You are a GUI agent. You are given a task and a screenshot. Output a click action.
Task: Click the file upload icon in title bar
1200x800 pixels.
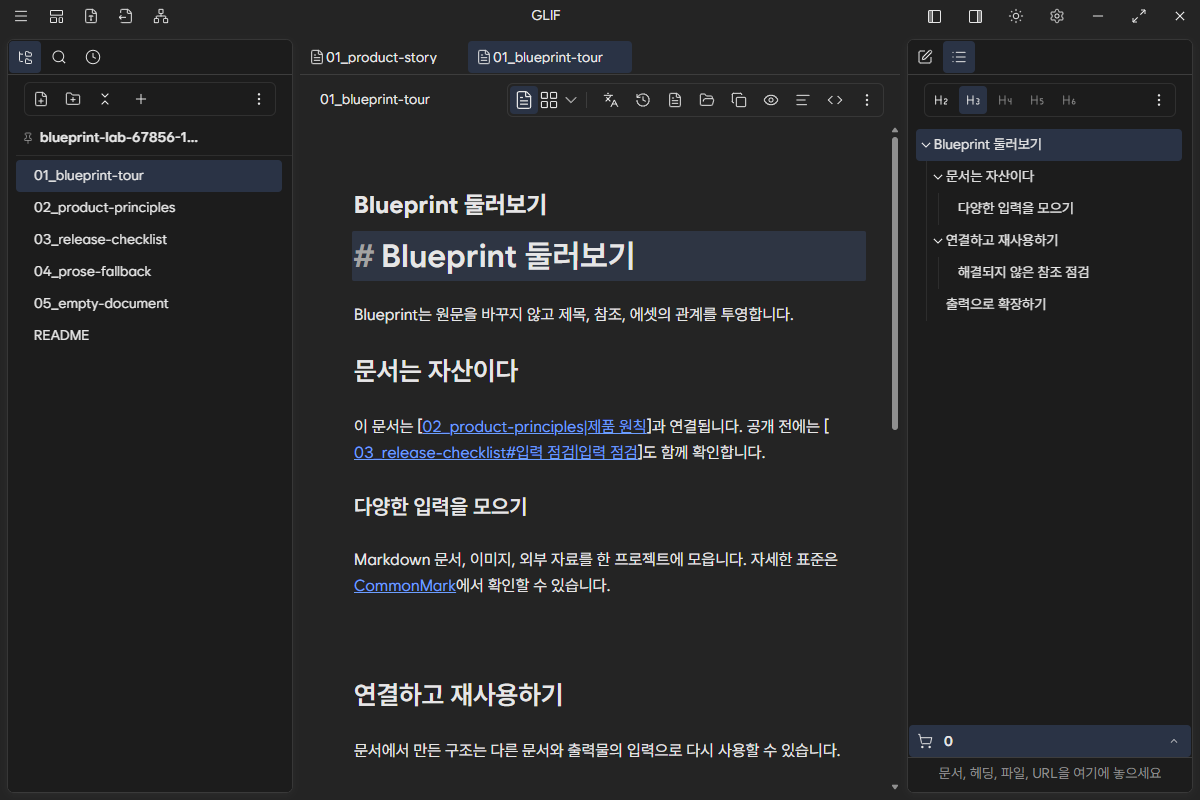[x=91, y=16]
